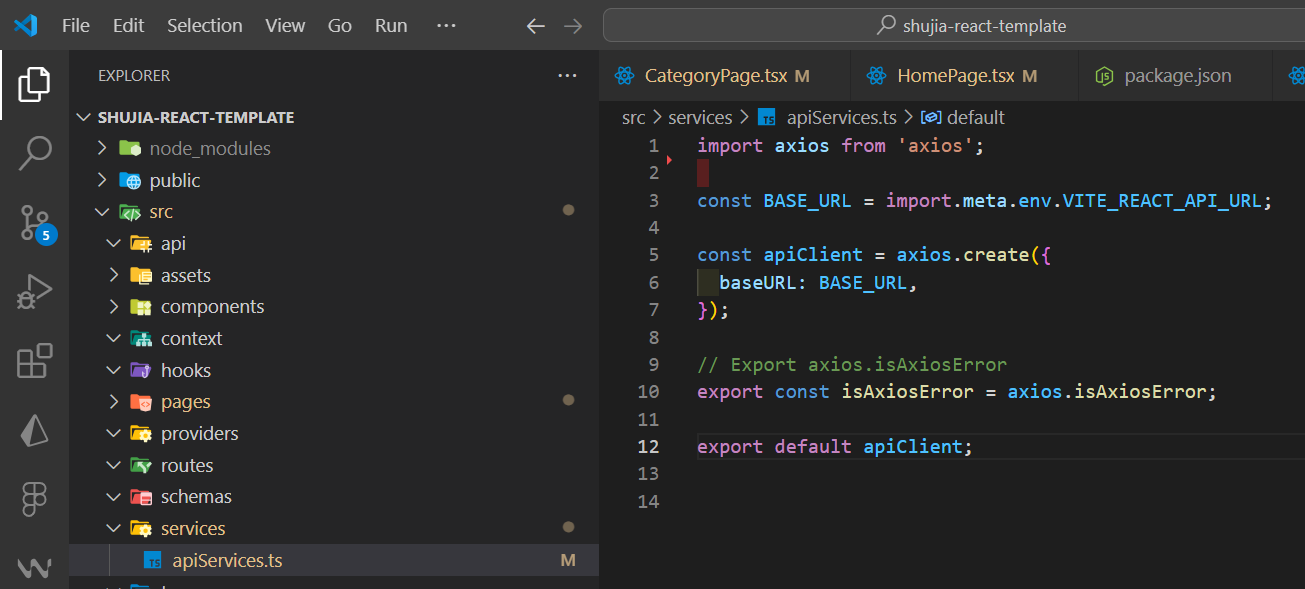Click the routes folder icon
Image resolution: width=1305 pixels, height=589 pixels.
click(141, 465)
